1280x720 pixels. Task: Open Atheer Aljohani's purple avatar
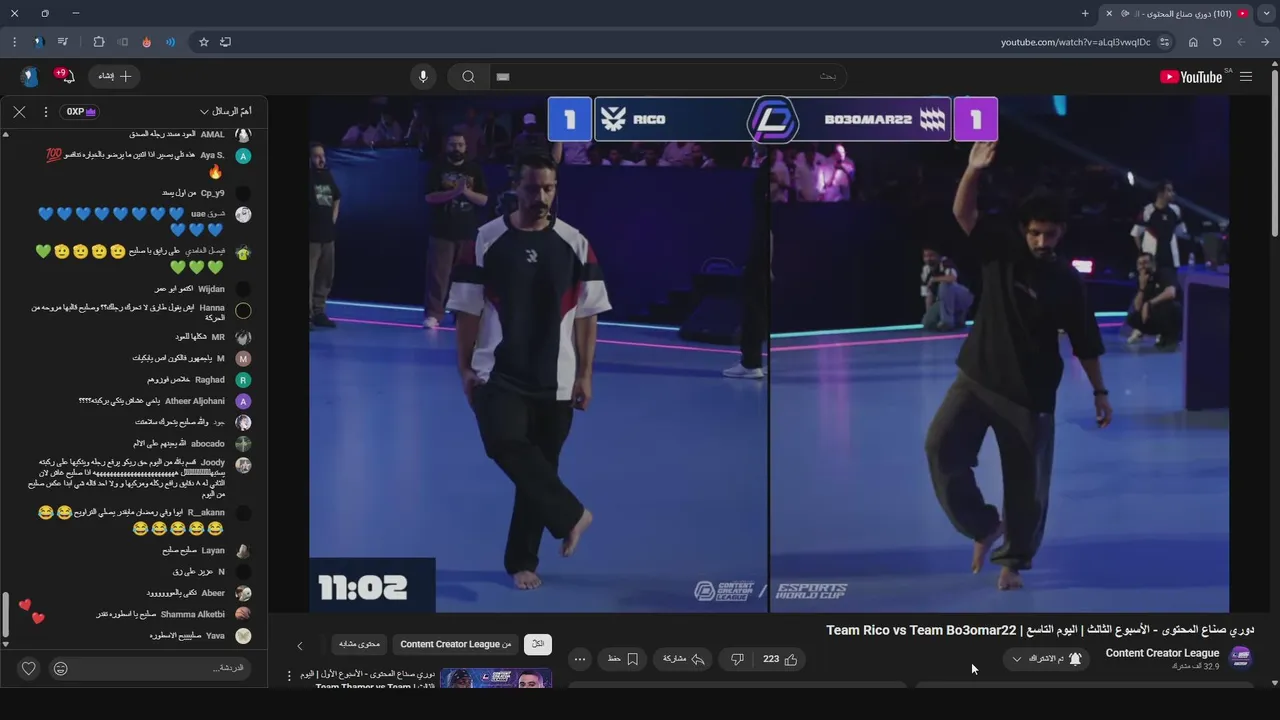tap(243, 401)
